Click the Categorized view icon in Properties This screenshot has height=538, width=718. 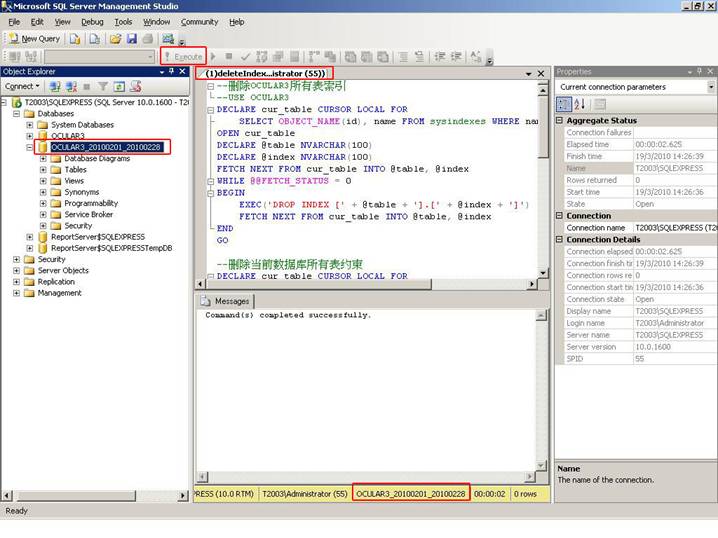click(x=564, y=104)
